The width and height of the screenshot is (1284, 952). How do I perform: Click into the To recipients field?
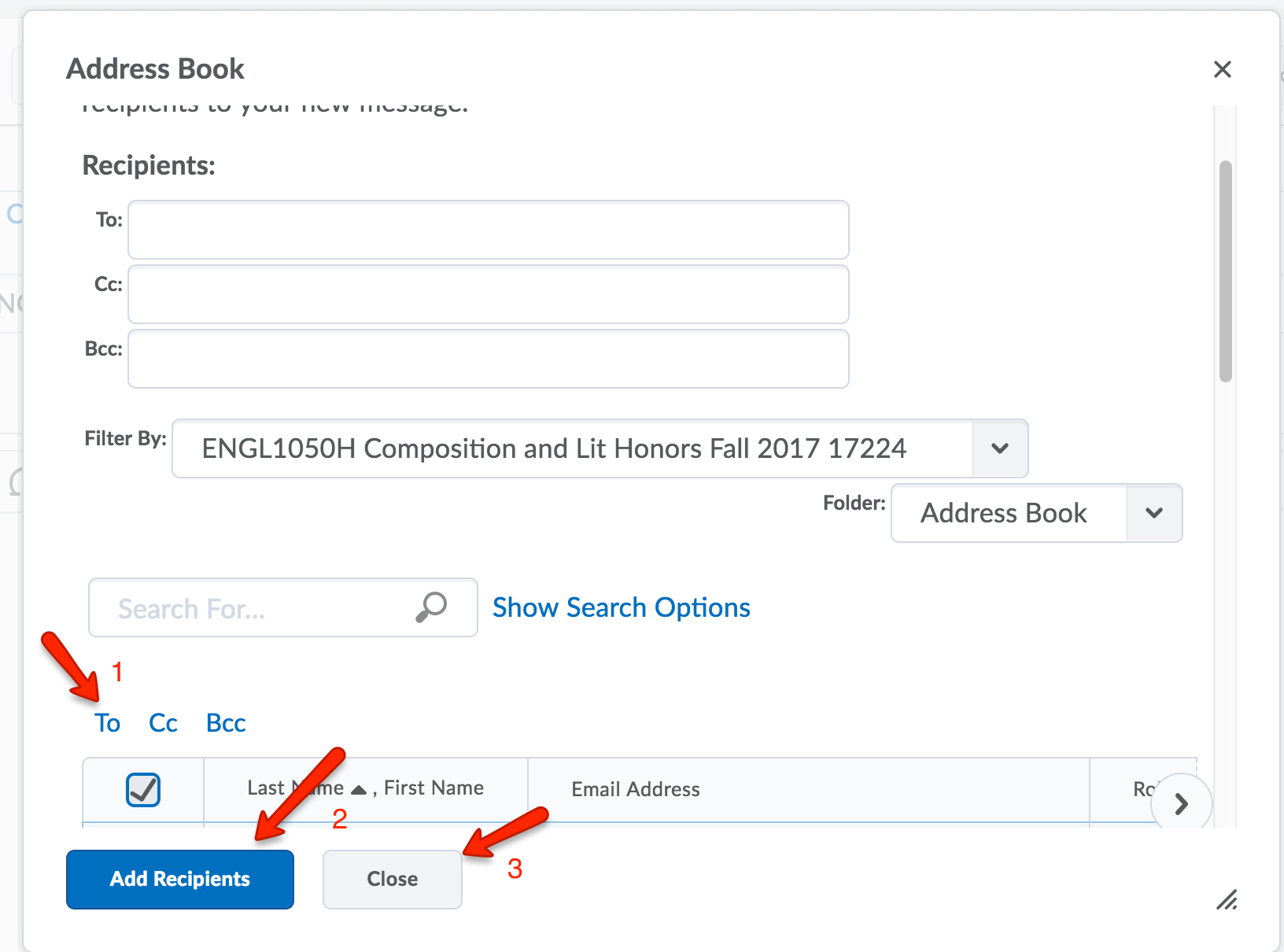coord(488,230)
